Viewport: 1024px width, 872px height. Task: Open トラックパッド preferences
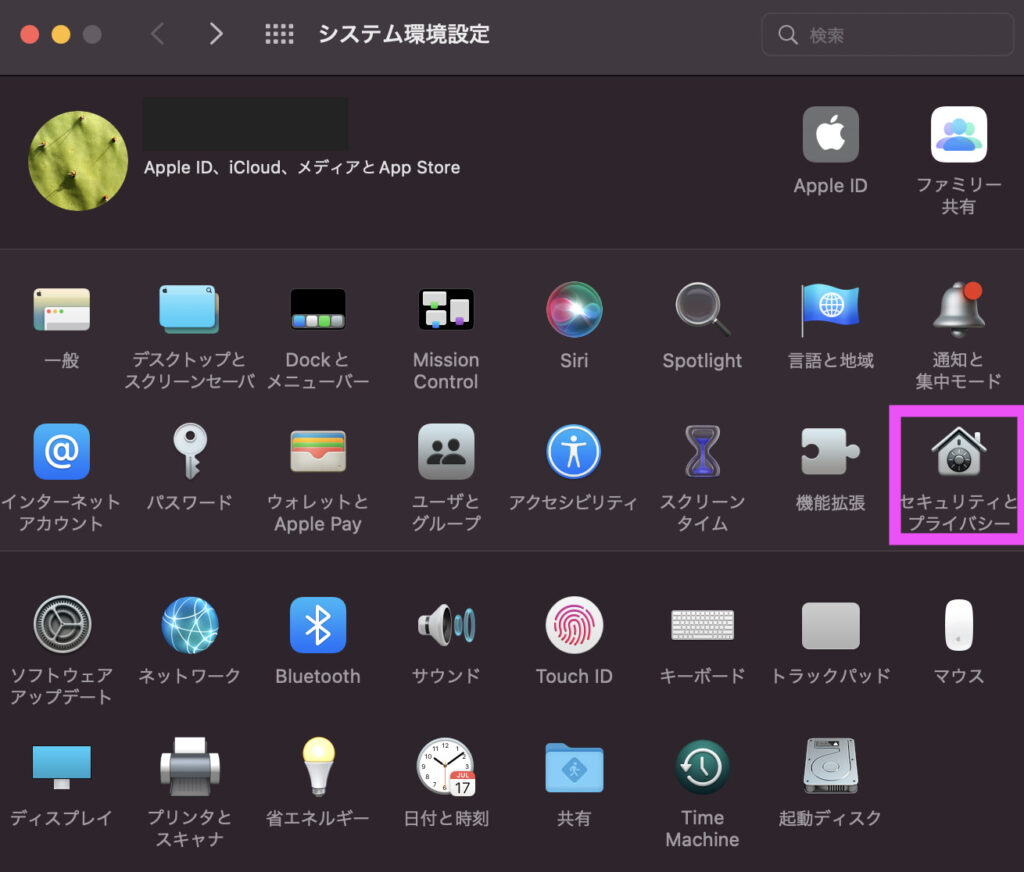pyautogui.click(x=830, y=625)
